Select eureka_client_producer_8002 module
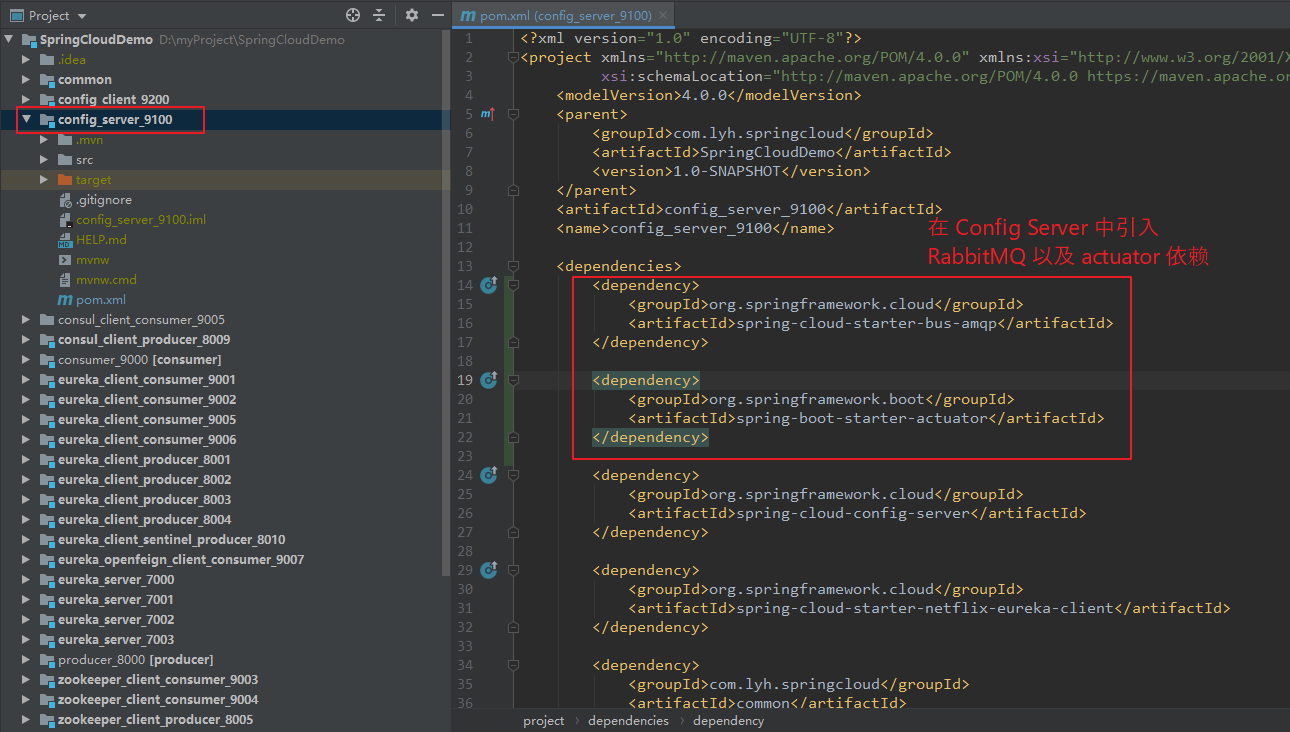This screenshot has height=732, width=1290. (x=144, y=480)
